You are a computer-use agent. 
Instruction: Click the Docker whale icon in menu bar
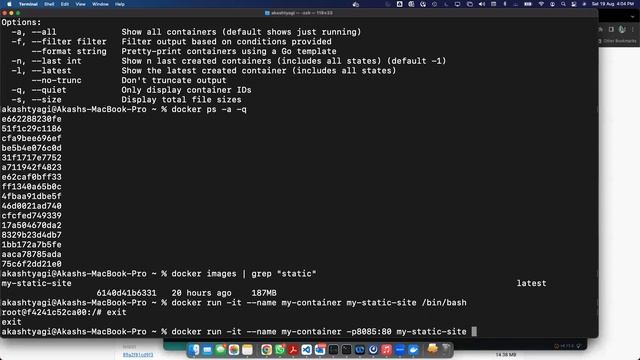[356, 4]
